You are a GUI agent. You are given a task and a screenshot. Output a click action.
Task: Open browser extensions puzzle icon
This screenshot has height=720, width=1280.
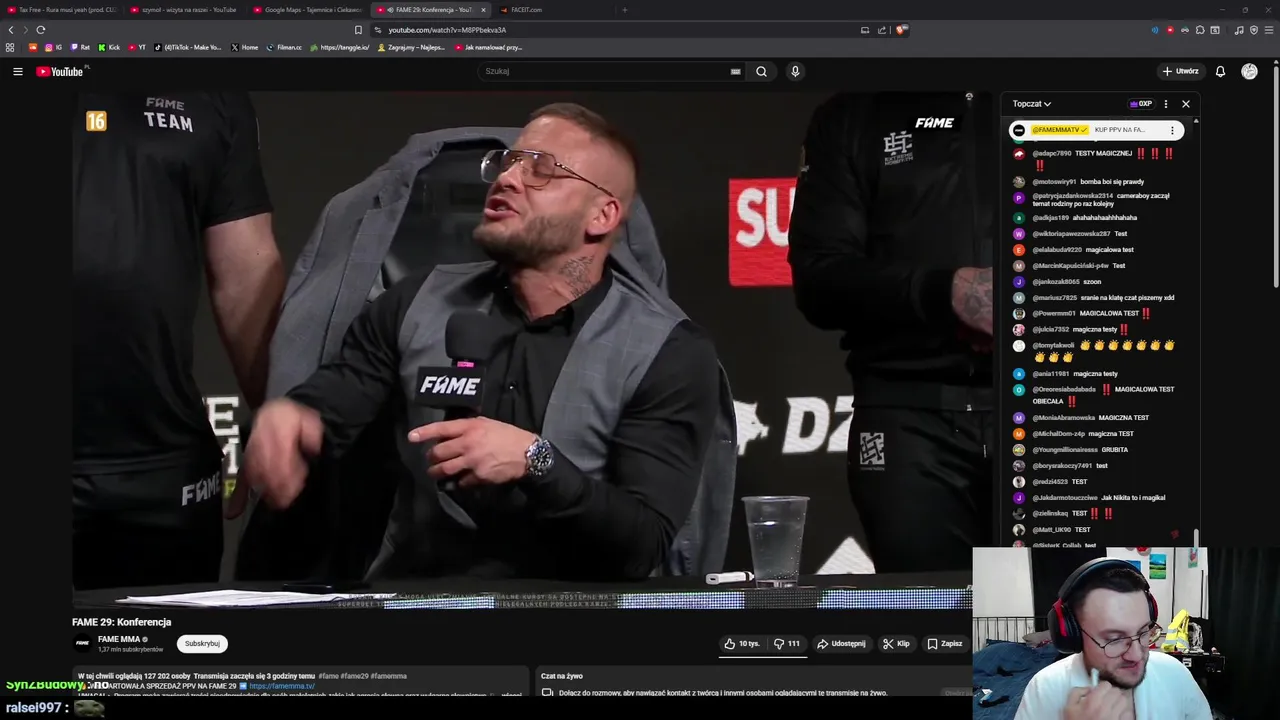click(1200, 30)
